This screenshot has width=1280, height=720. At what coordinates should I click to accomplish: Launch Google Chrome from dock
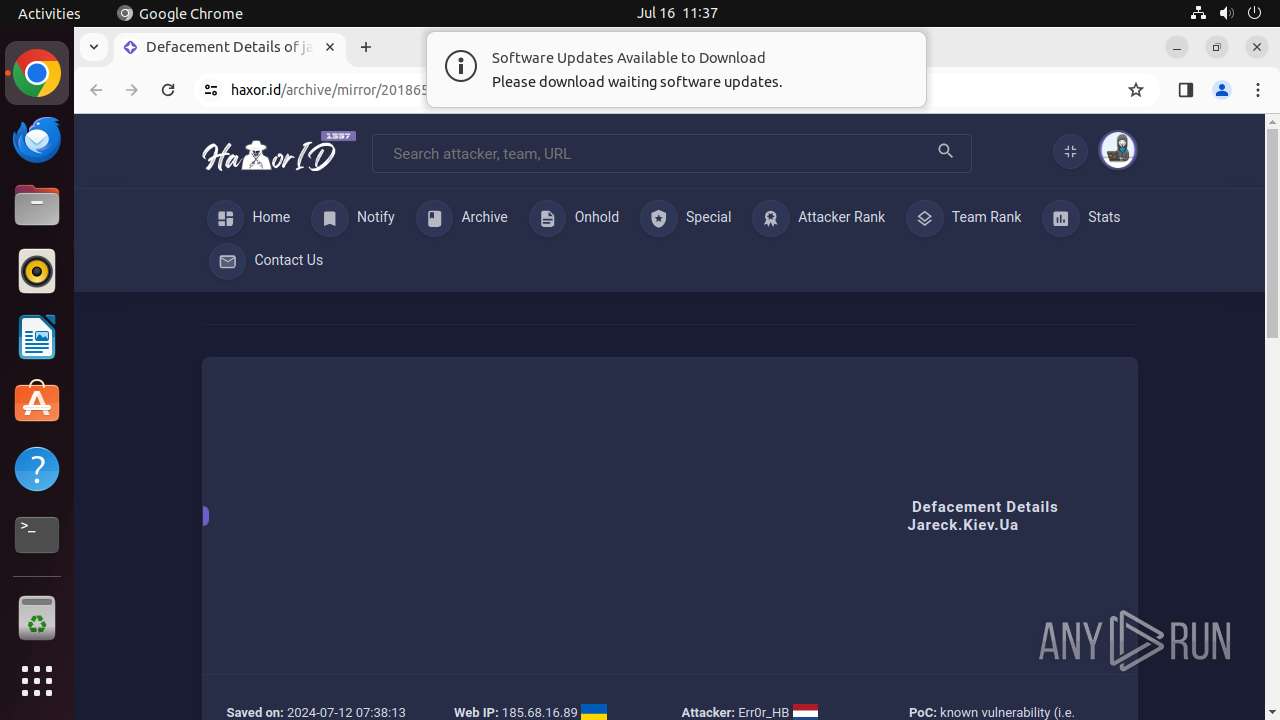tap(37, 73)
